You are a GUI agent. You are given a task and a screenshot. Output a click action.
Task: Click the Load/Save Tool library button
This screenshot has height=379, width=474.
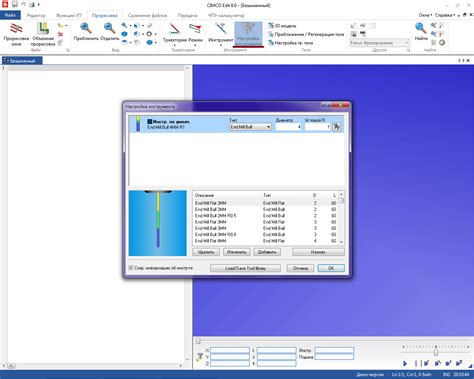click(245, 268)
